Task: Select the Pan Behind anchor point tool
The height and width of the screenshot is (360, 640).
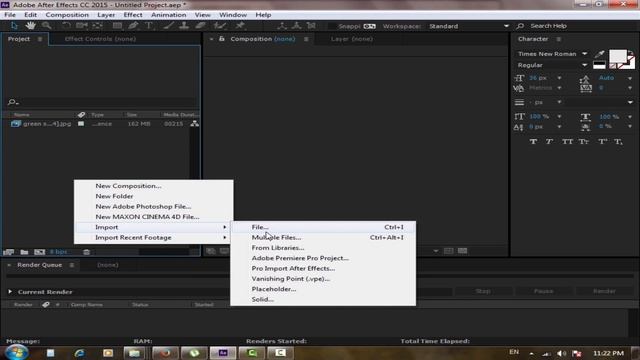Action: pyautogui.click(x=98, y=26)
